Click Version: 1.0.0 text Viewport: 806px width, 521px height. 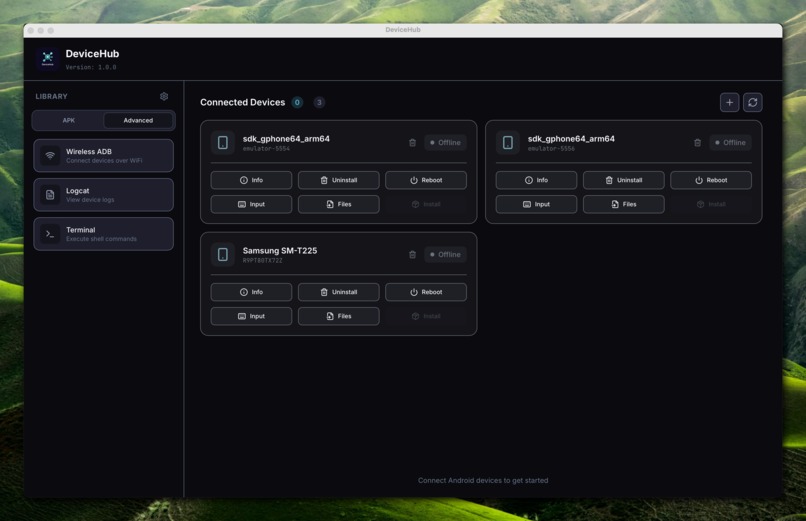pos(91,67)
